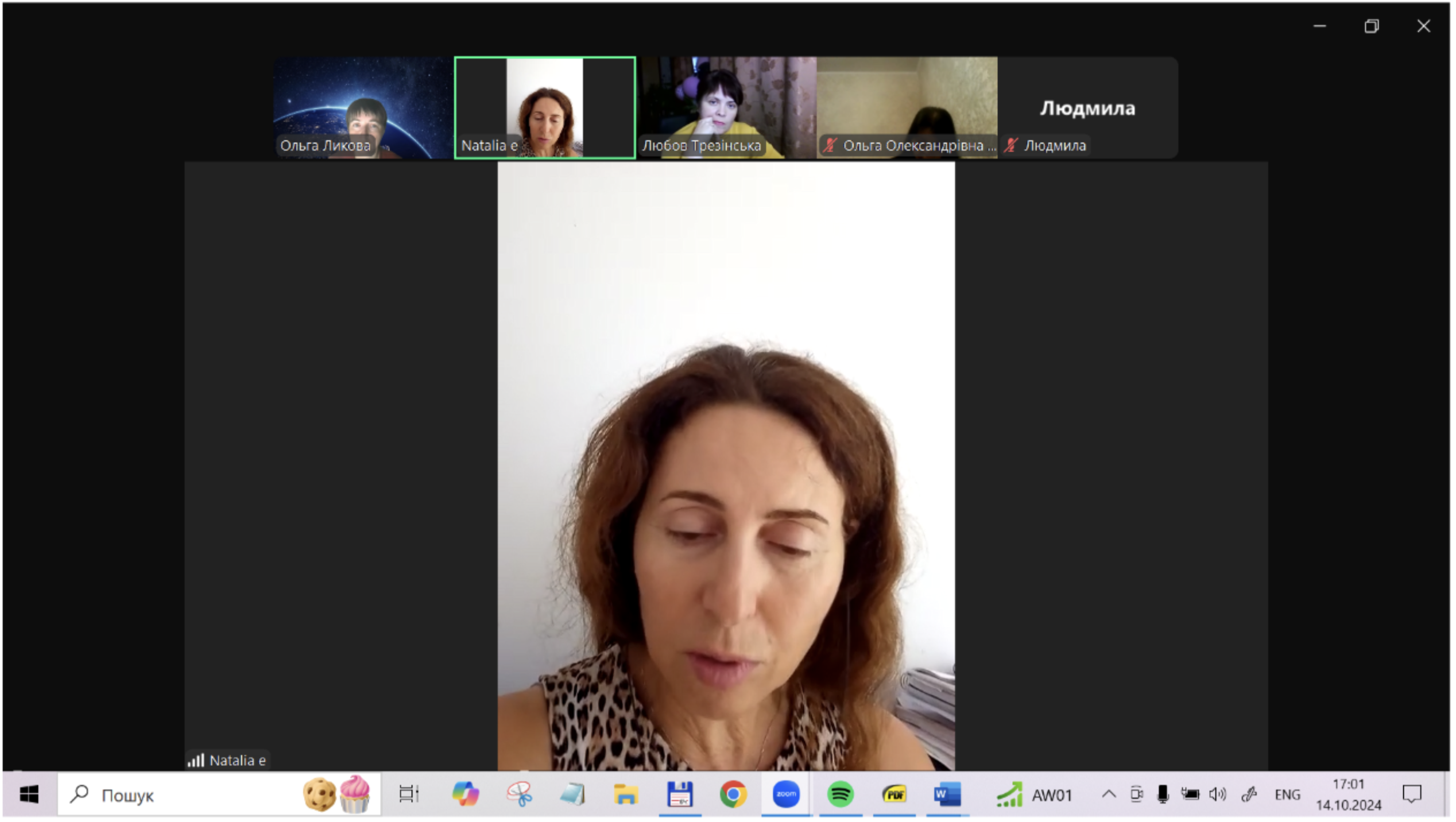Open File Explorer from the taskbar

point(626,794)
